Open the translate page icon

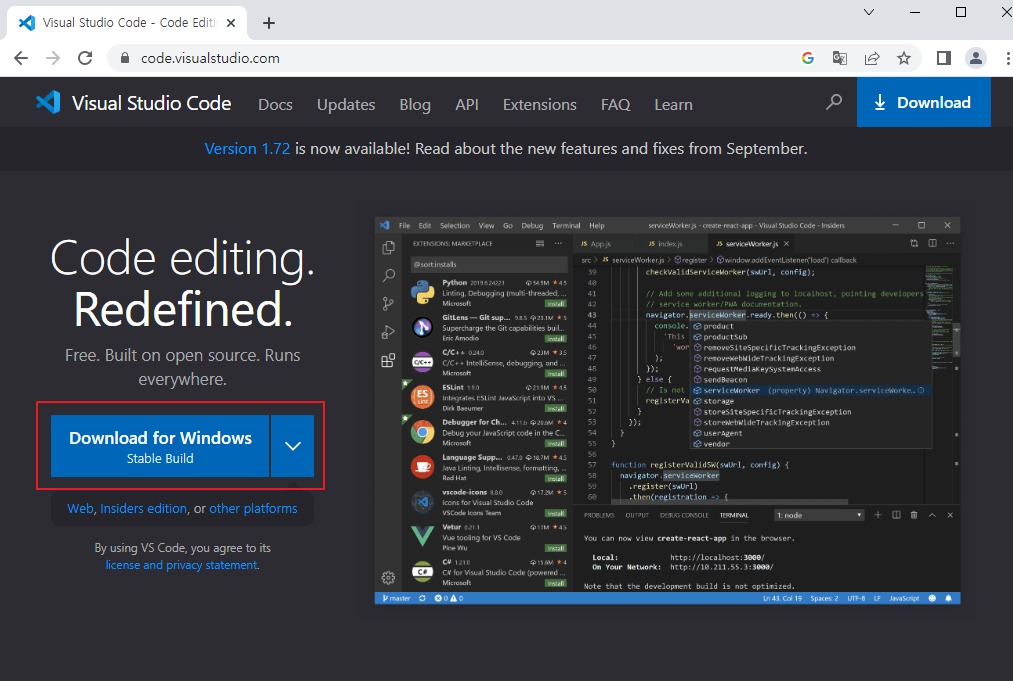840,58
